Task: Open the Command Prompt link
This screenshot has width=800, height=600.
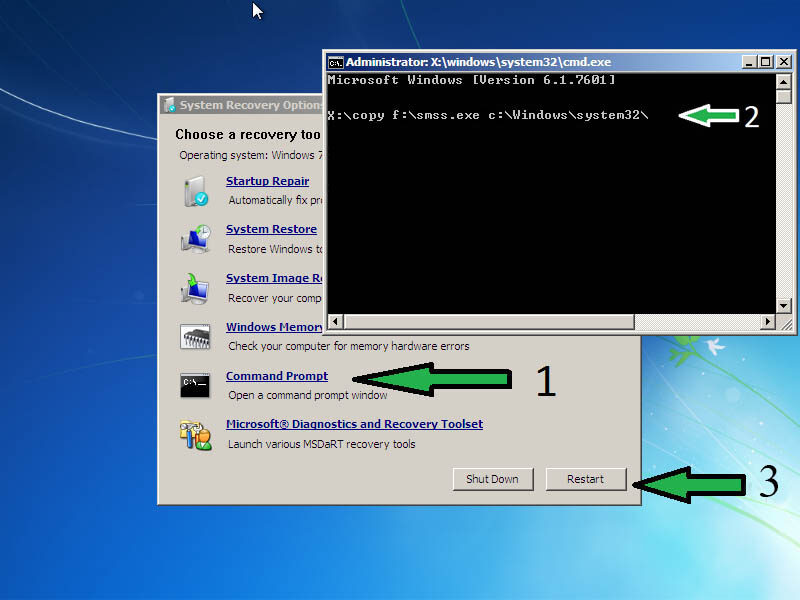Action: (x=277, y=376)
